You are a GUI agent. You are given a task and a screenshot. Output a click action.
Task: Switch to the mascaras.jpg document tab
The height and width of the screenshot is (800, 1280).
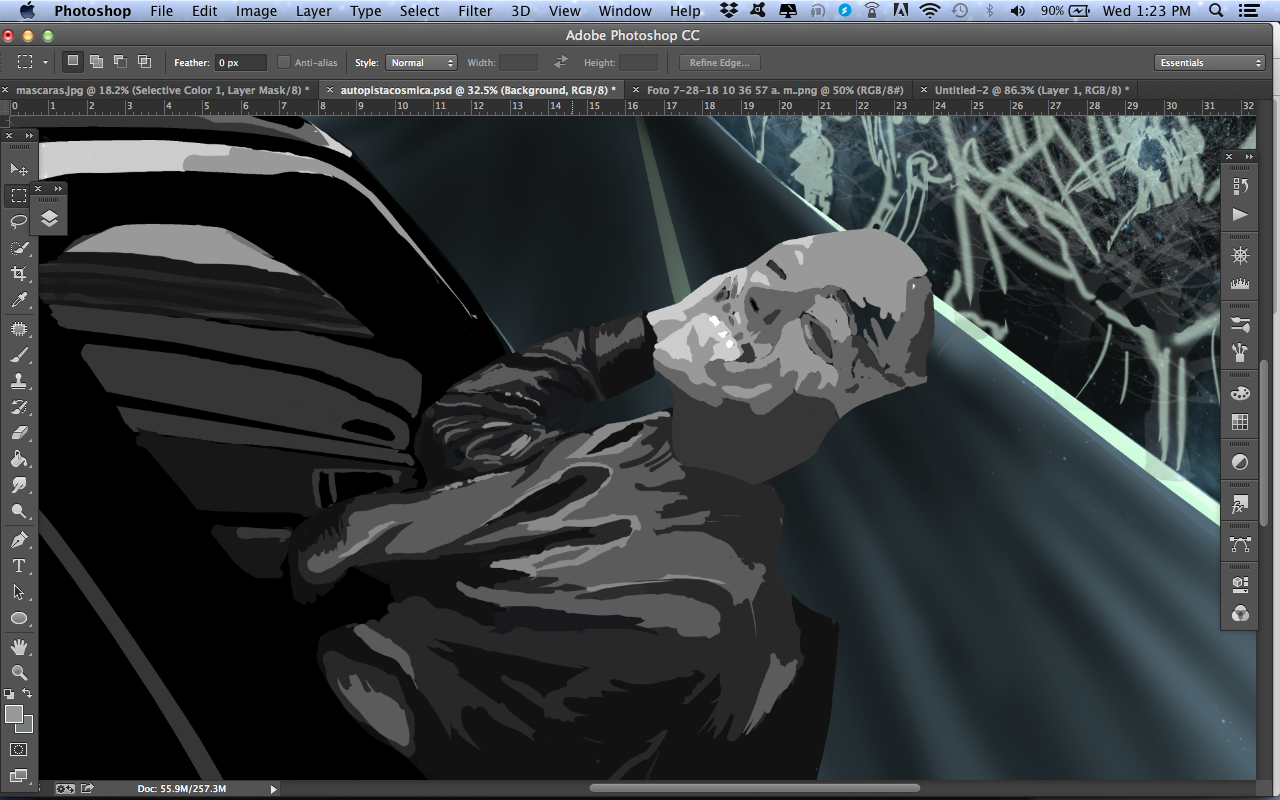click(x=162, y=90)
